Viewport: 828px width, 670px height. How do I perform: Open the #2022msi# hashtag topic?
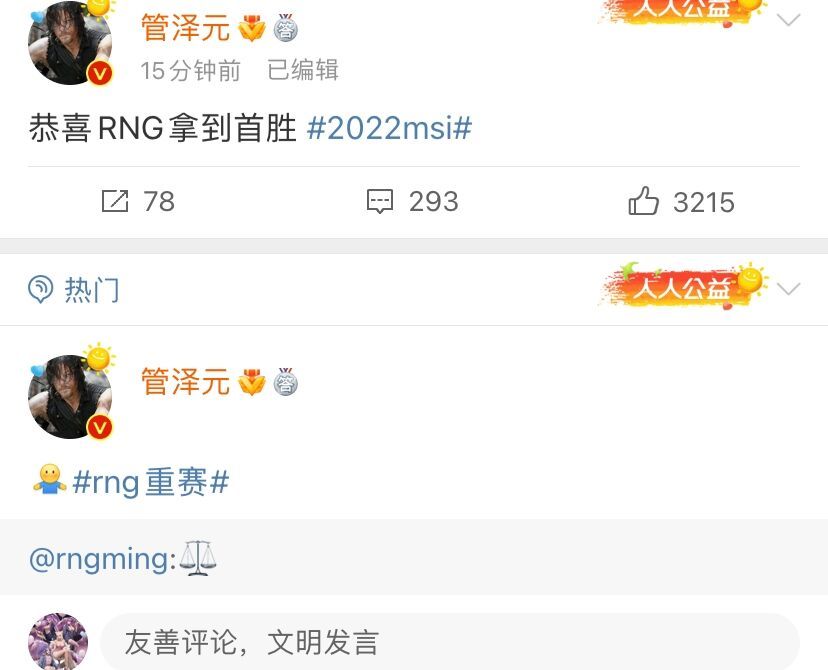pyautogui.click(x=389, y=128)
